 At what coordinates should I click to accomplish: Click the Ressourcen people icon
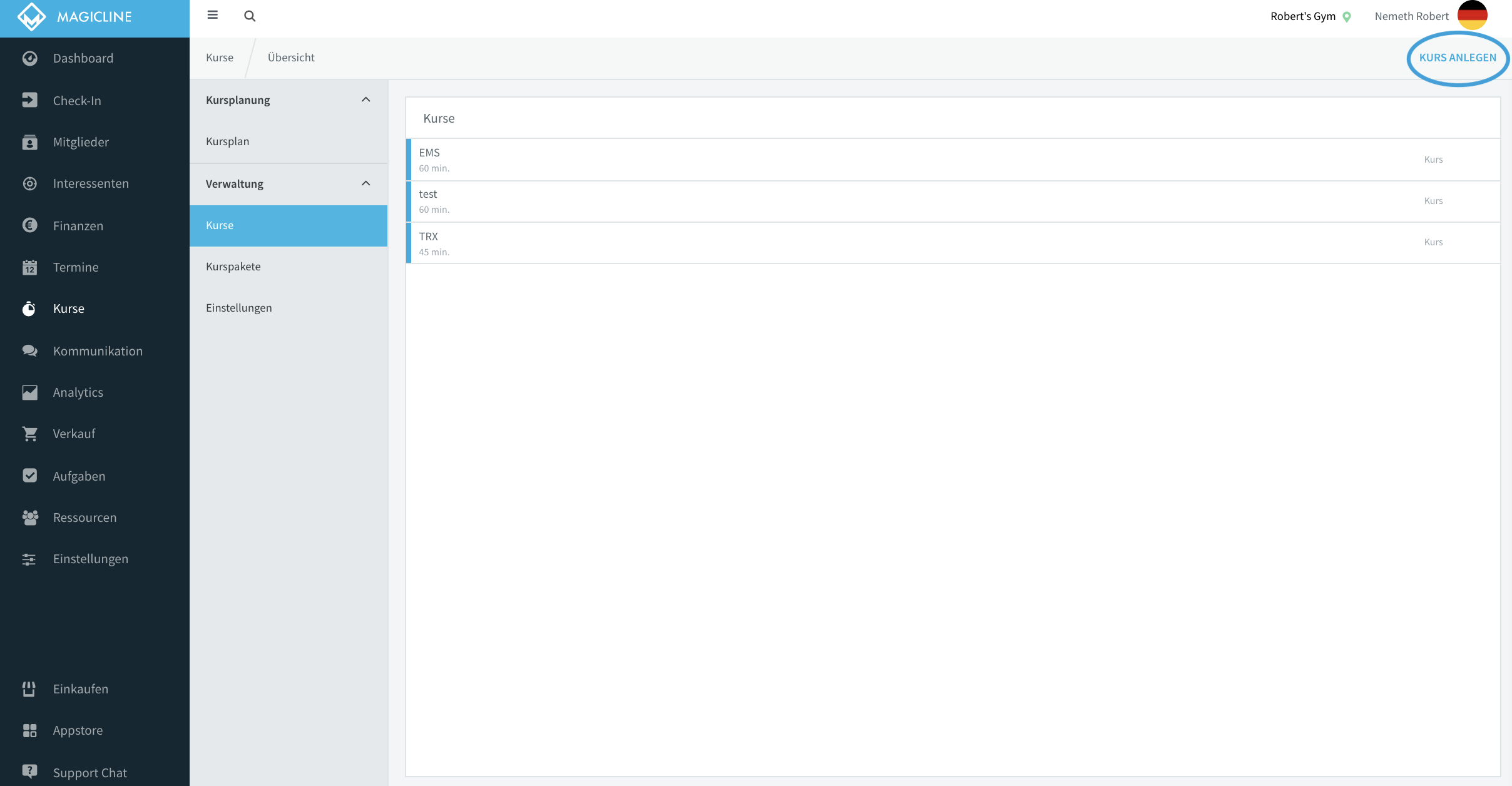[29, 518]
